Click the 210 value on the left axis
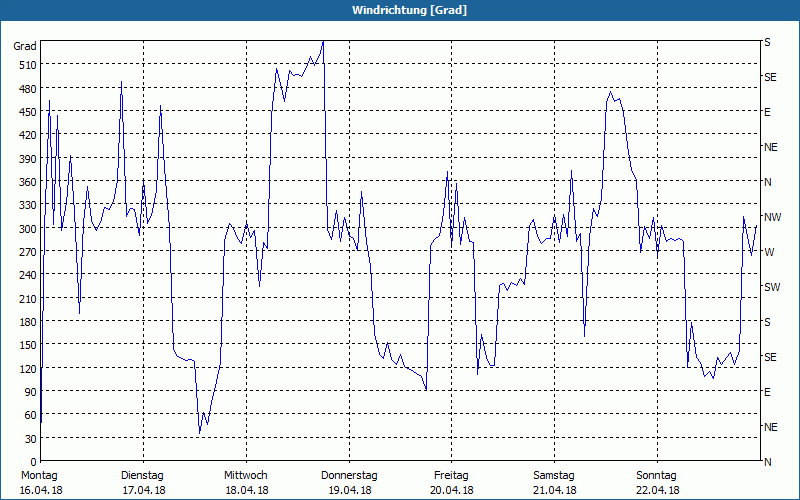This screenshot has width=800, height=500. click(28, 298)
